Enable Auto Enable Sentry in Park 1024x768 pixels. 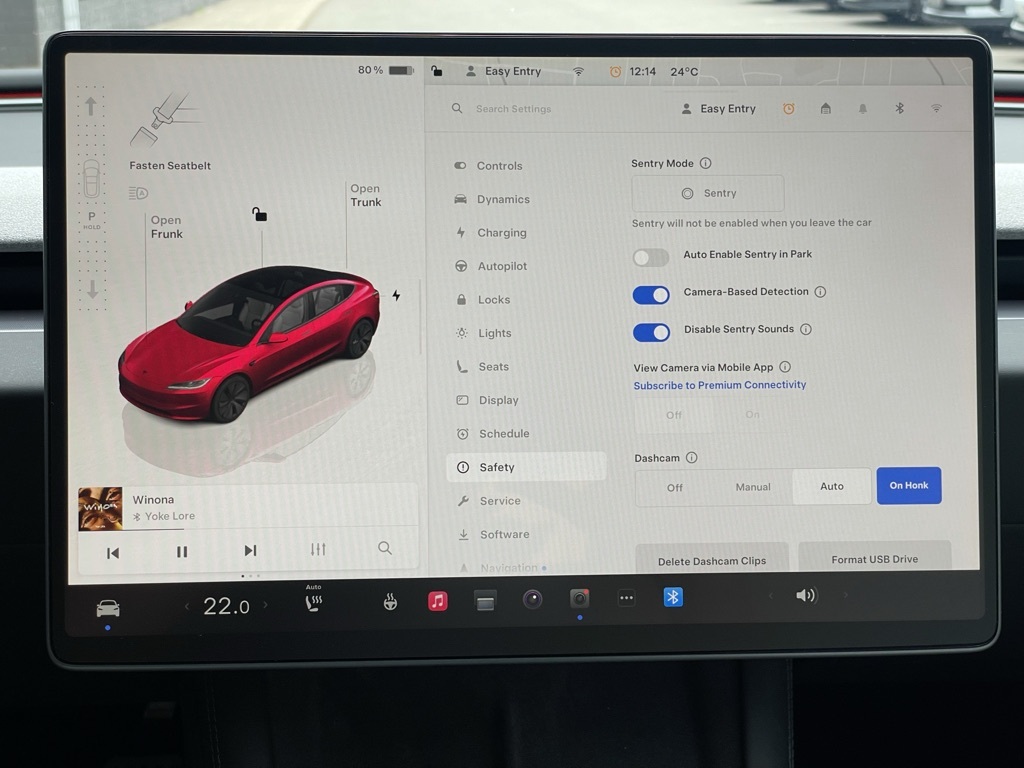651,258
